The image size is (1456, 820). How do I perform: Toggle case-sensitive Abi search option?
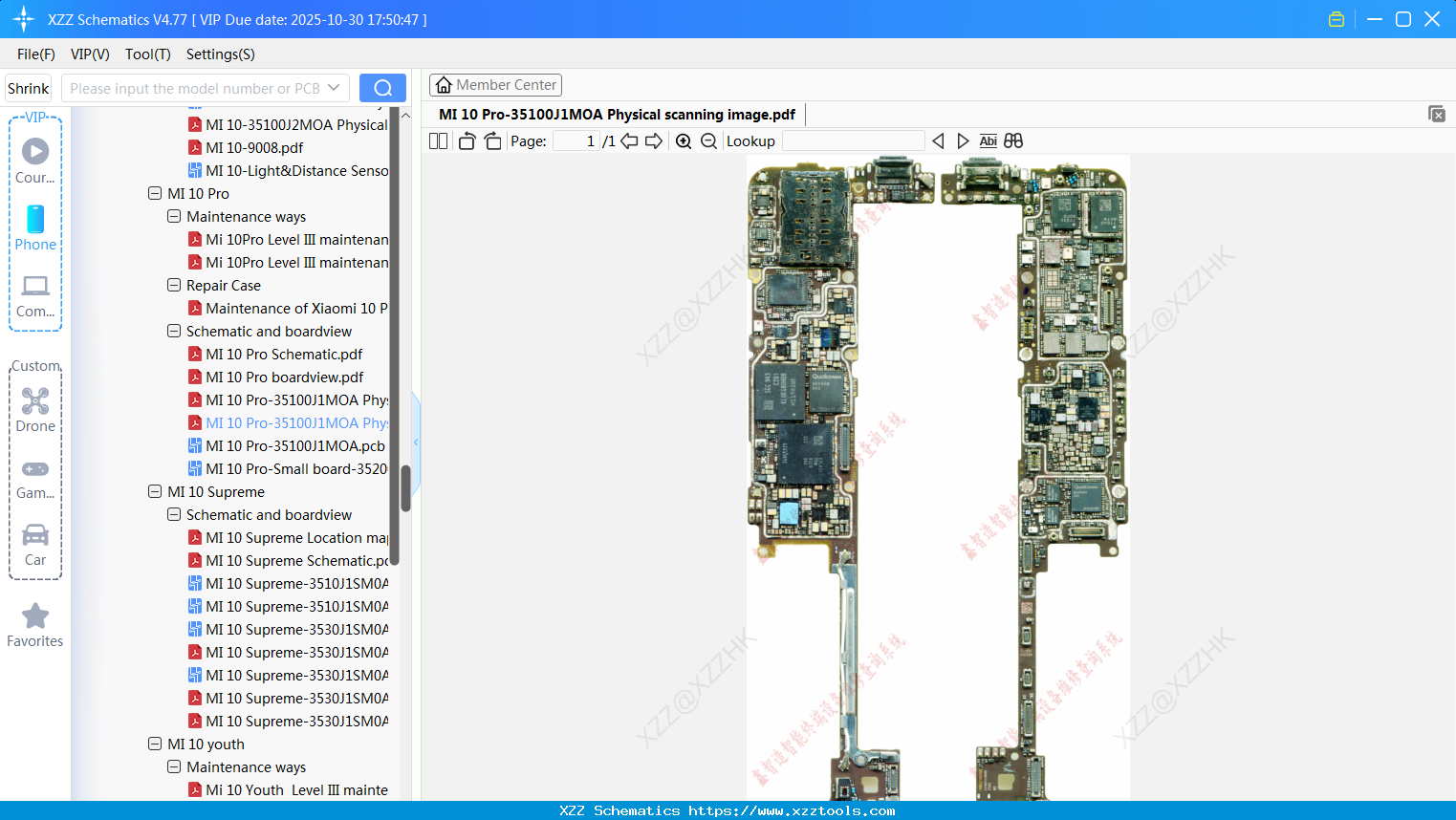pyautogui.click(x=988, y=140)
